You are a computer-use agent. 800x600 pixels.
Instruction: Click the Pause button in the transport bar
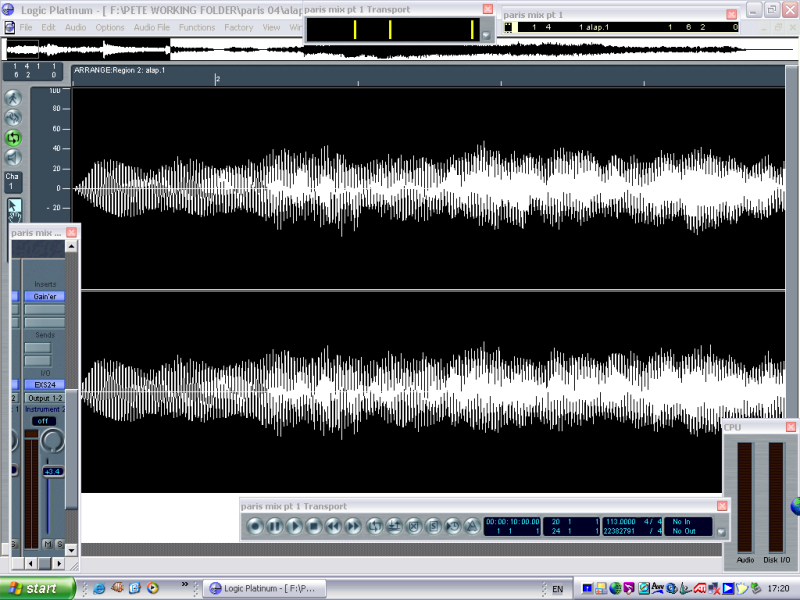point(274,526)
